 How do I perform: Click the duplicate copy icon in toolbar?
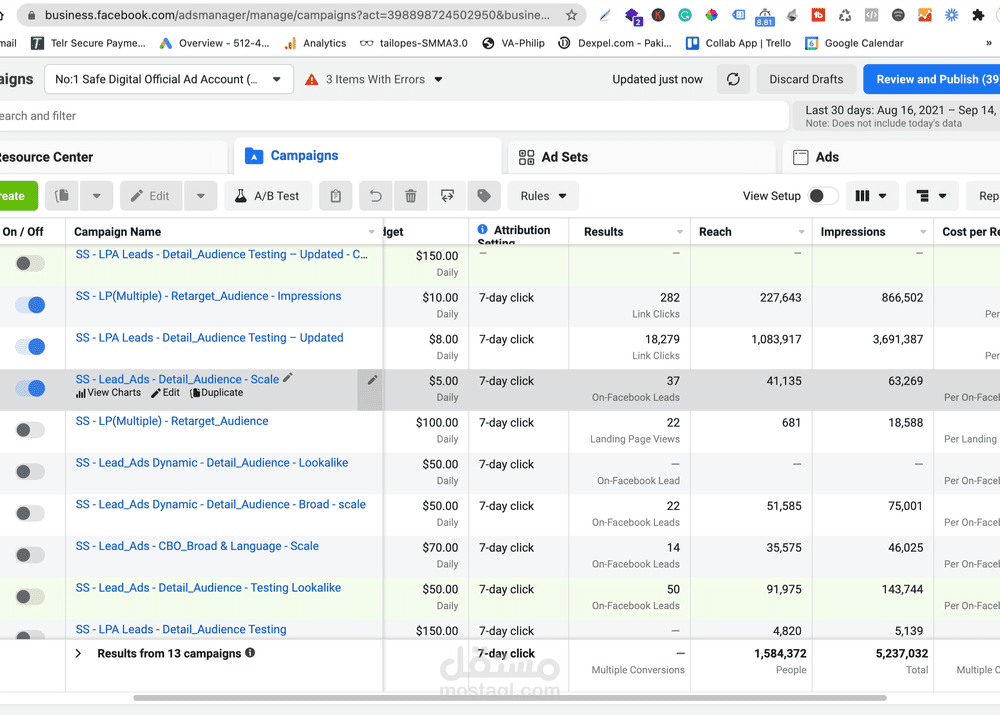(63, 196)
